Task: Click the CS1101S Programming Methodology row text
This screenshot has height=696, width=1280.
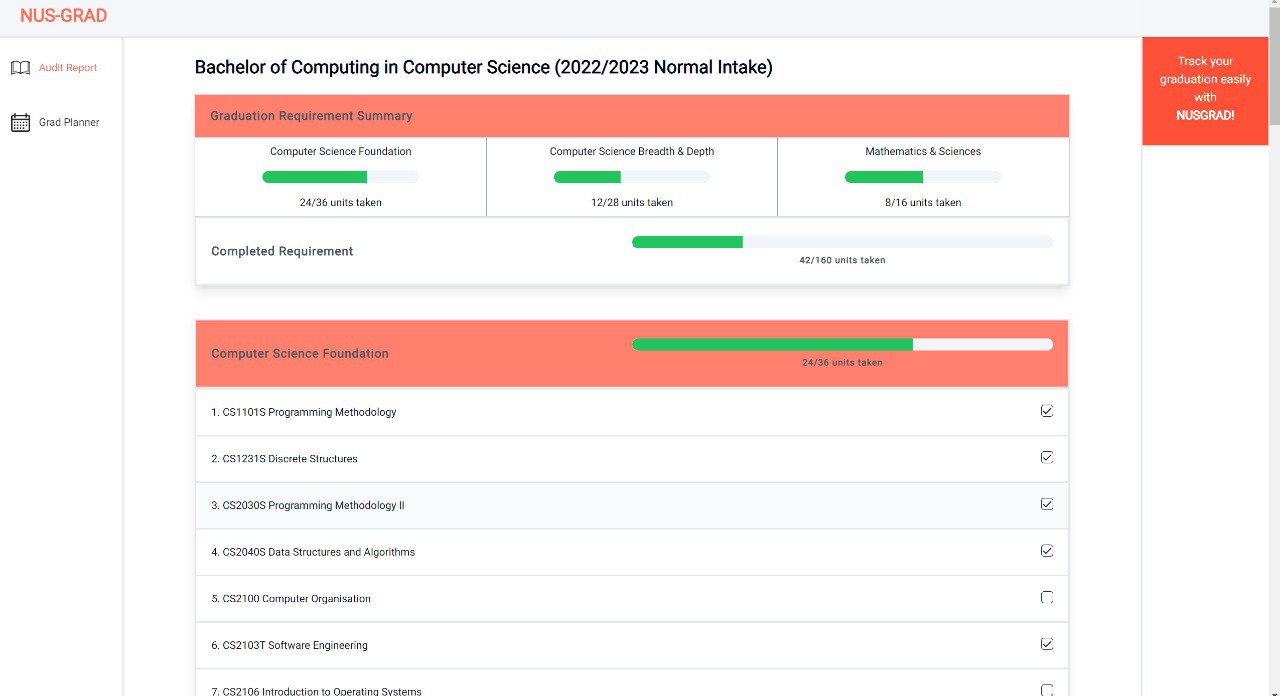Action: [x=304, y=412]
